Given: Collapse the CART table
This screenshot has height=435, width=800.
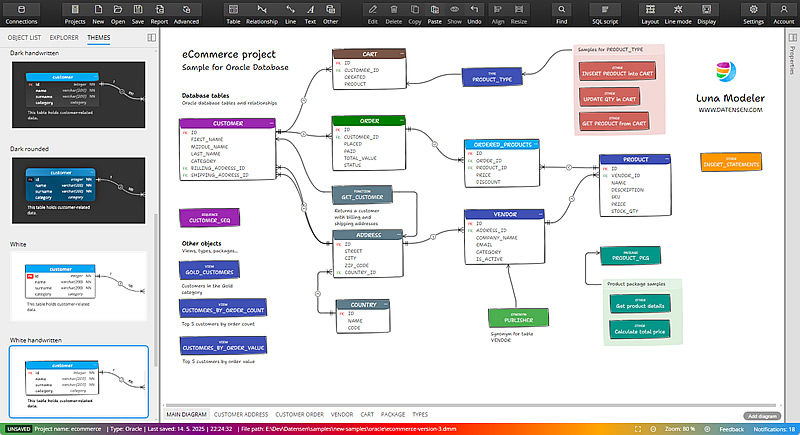Looking at the screenshot, I should coord(402,54).
